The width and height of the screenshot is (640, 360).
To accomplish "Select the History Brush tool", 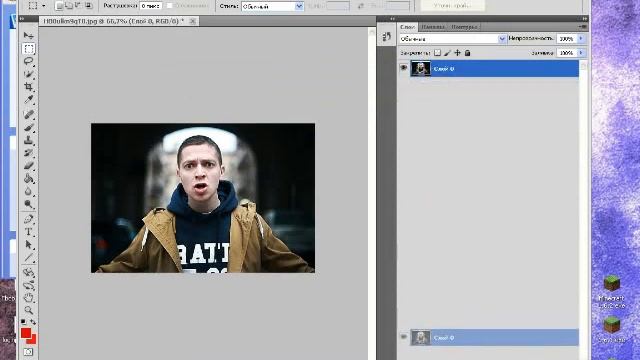I will [x=28, y=153].
